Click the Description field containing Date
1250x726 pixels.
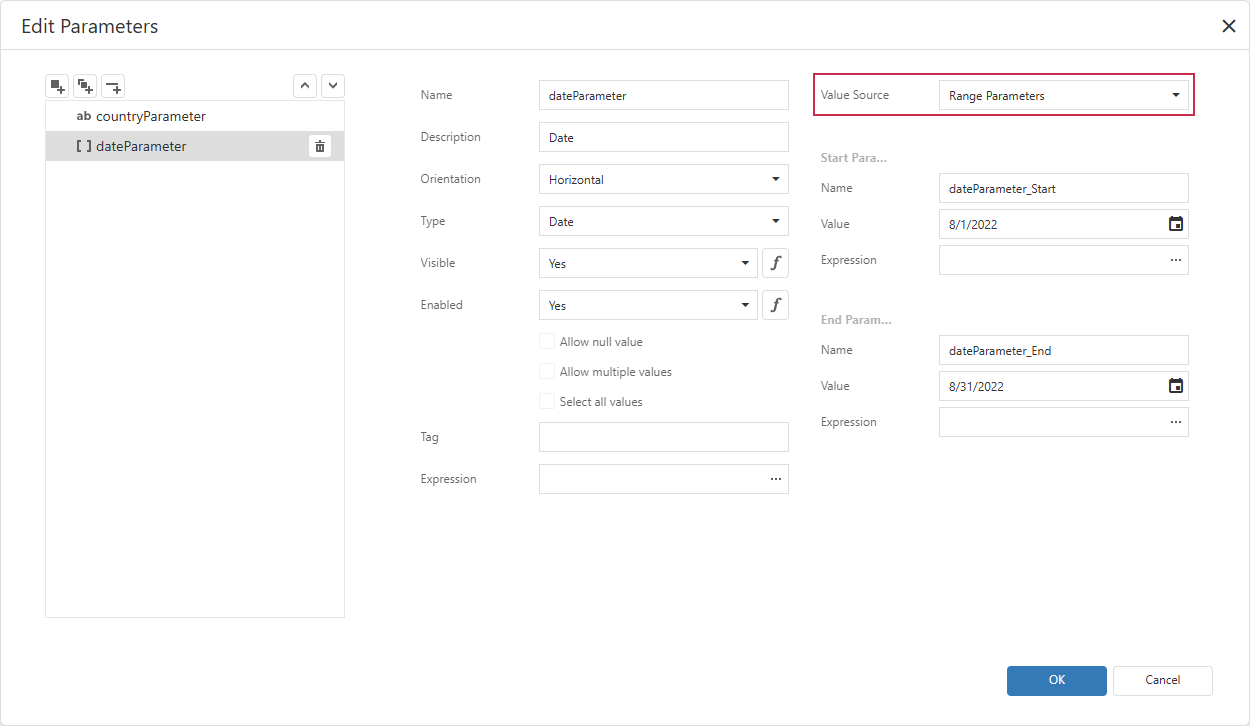click(x=664, y=137)
